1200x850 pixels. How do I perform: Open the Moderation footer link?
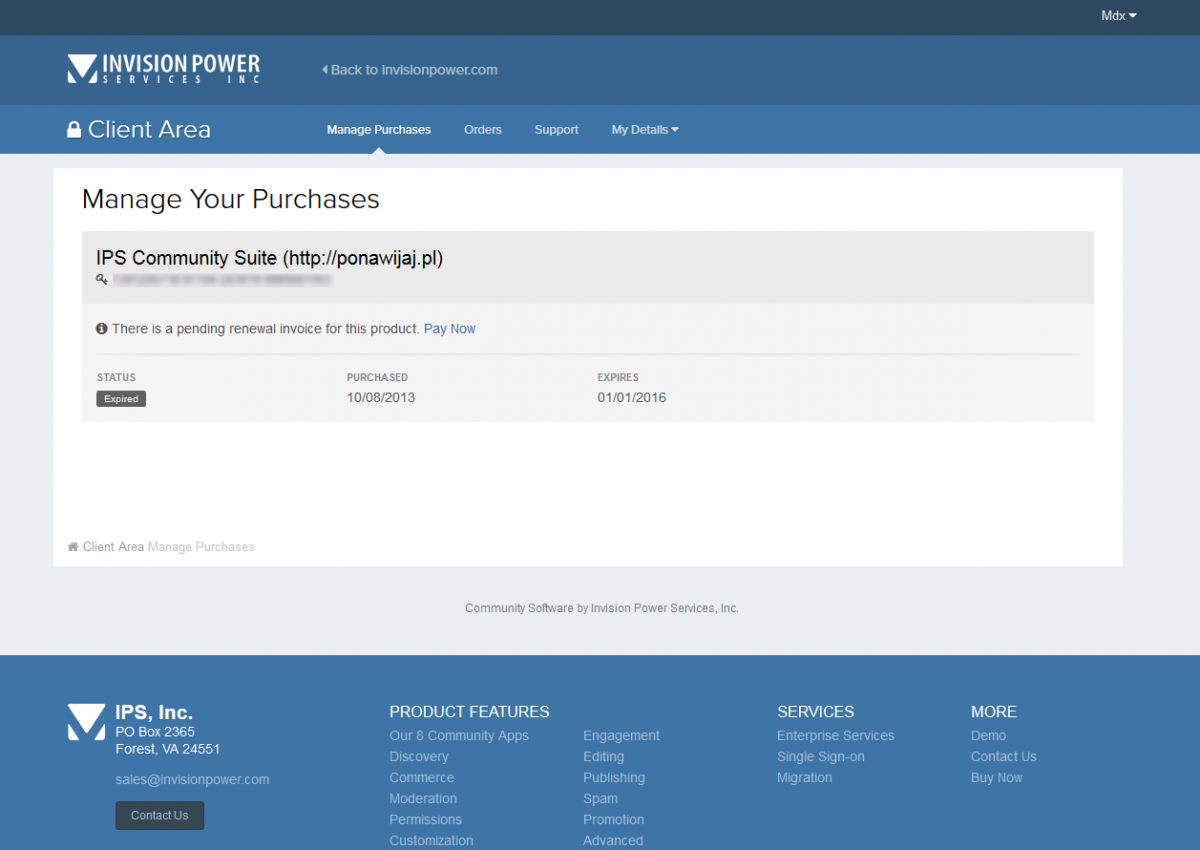tap(423, 799)
